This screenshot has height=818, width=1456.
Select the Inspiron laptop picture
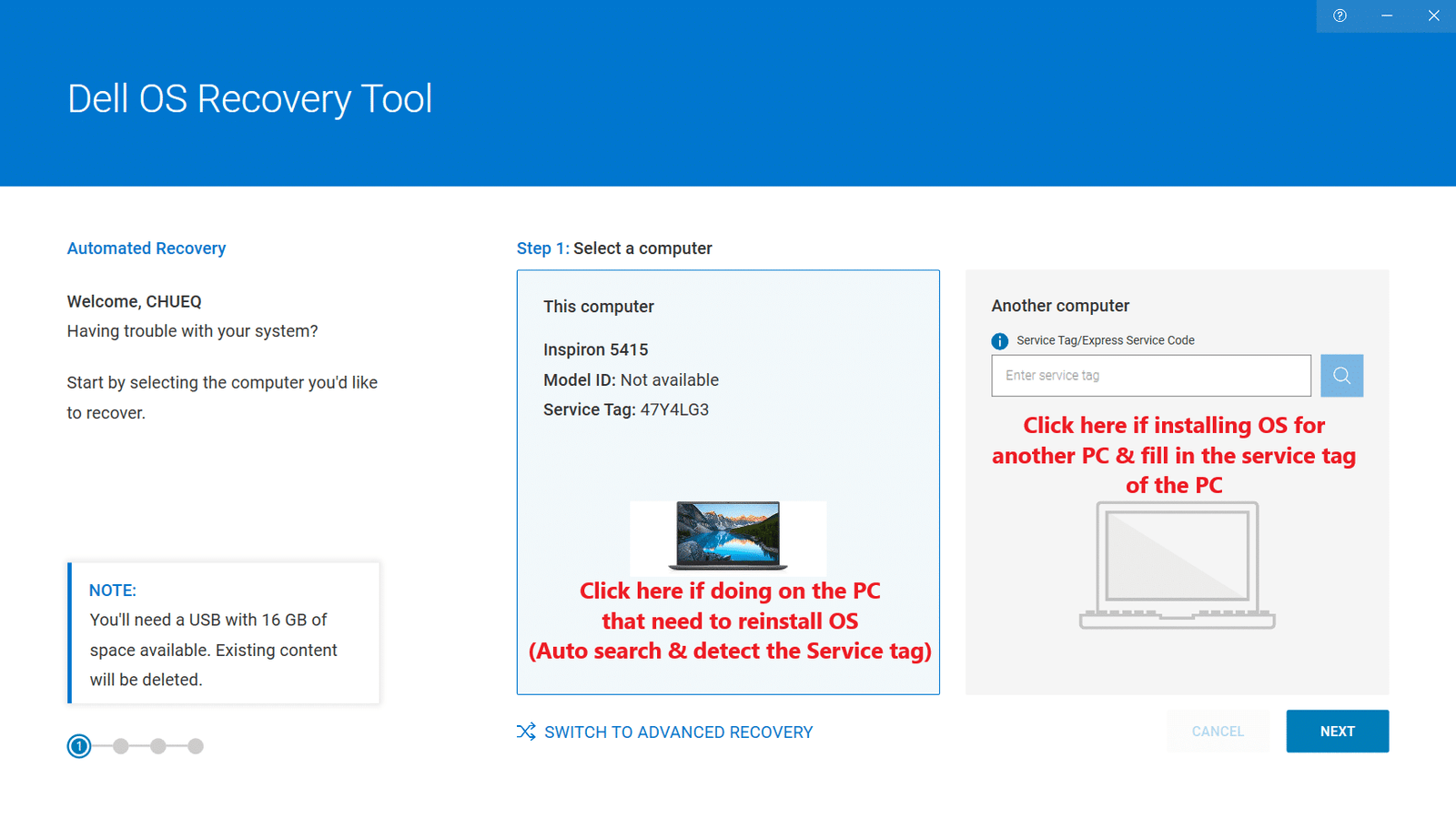click(x=728, y=535)
